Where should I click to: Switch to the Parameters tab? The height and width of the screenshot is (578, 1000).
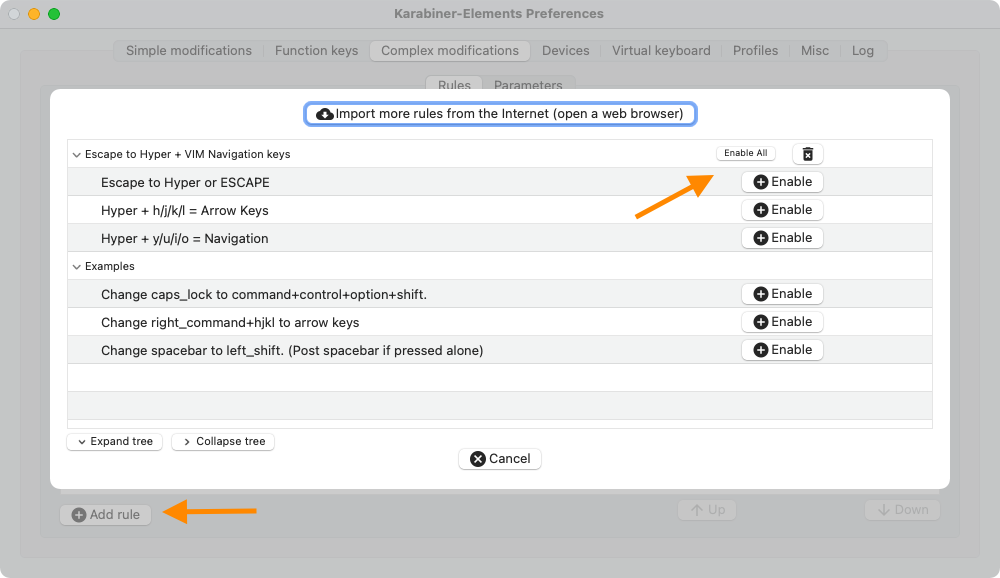coord(528,85)
